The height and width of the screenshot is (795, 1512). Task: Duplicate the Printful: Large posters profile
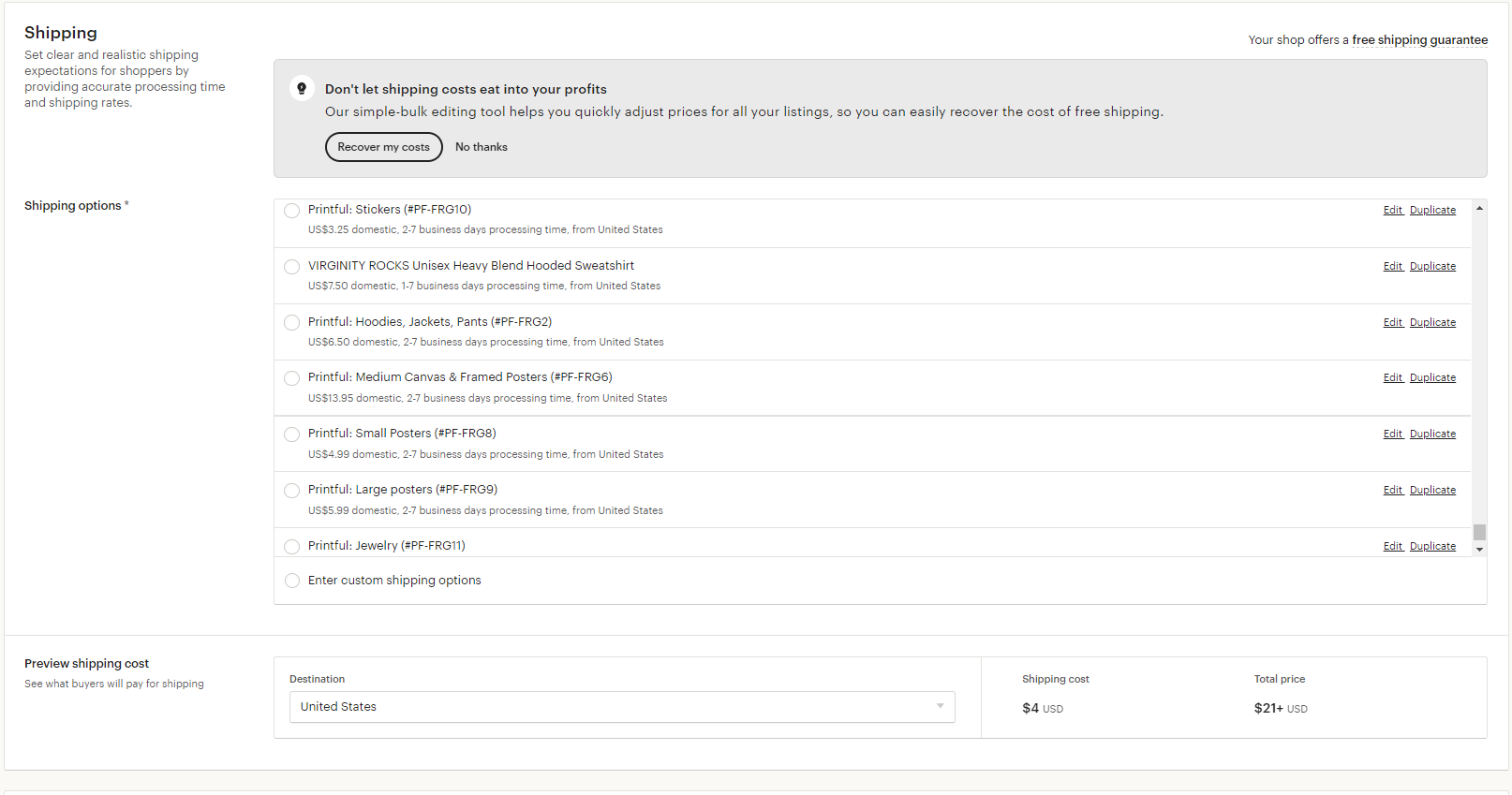click(1432, 491)
